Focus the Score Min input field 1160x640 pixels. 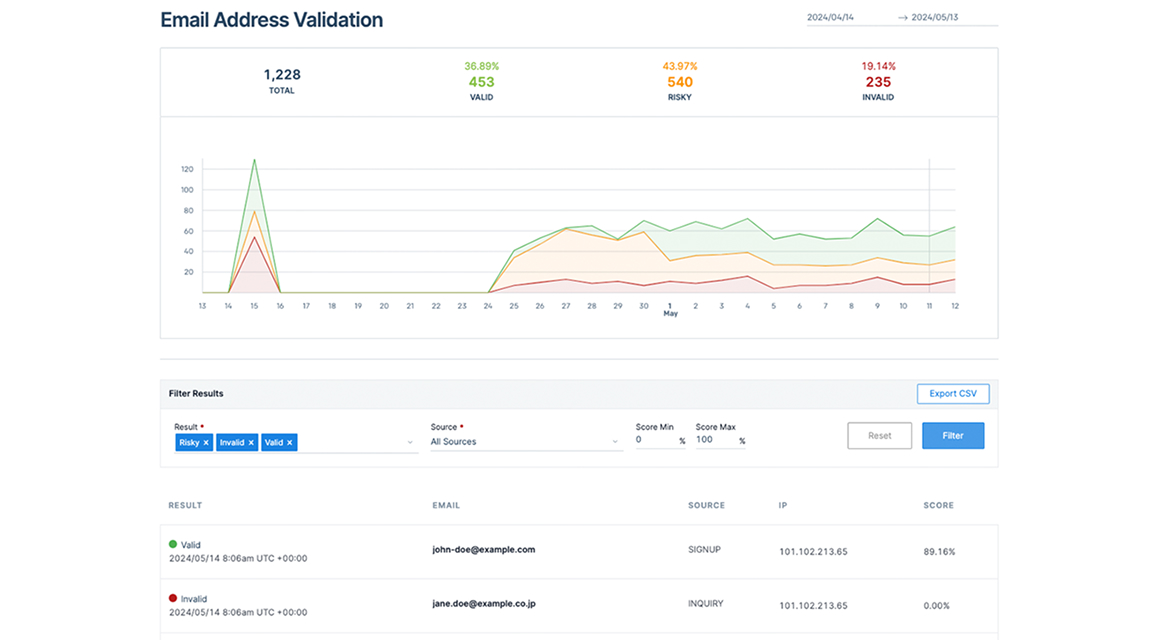coord(655,440)
